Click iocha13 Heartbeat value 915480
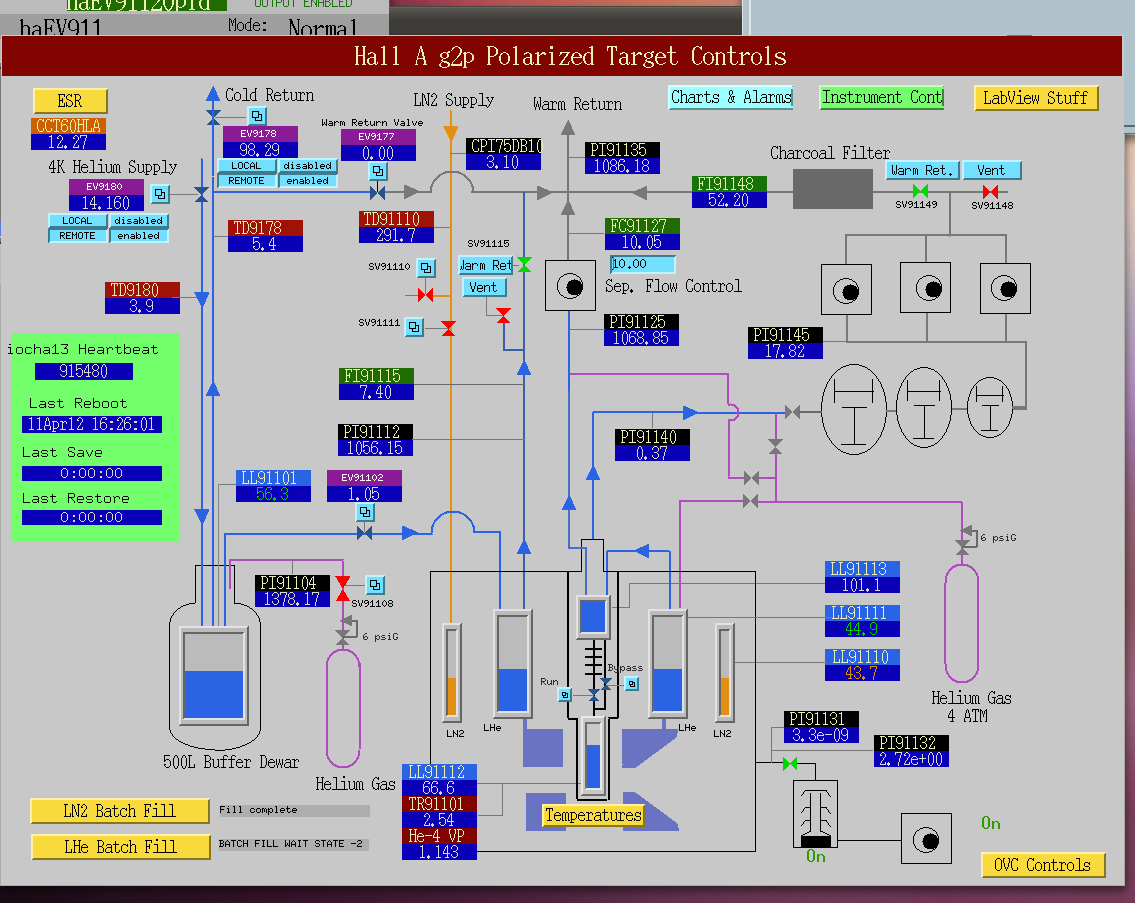 pyautogui.click(x=84, y=371)
